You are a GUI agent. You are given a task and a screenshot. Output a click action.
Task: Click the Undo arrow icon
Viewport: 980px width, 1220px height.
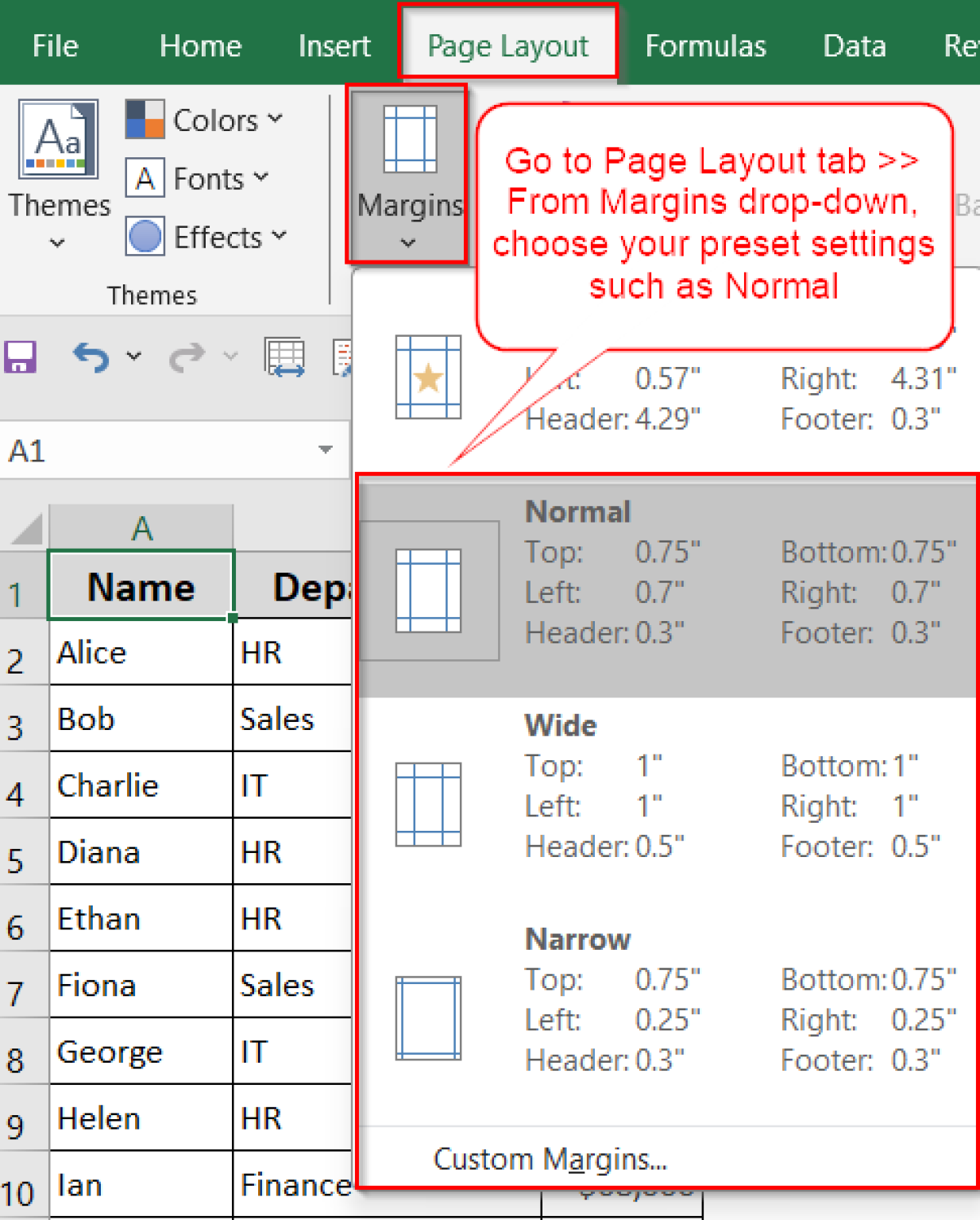pyautogui.click(x=90, y=357)
